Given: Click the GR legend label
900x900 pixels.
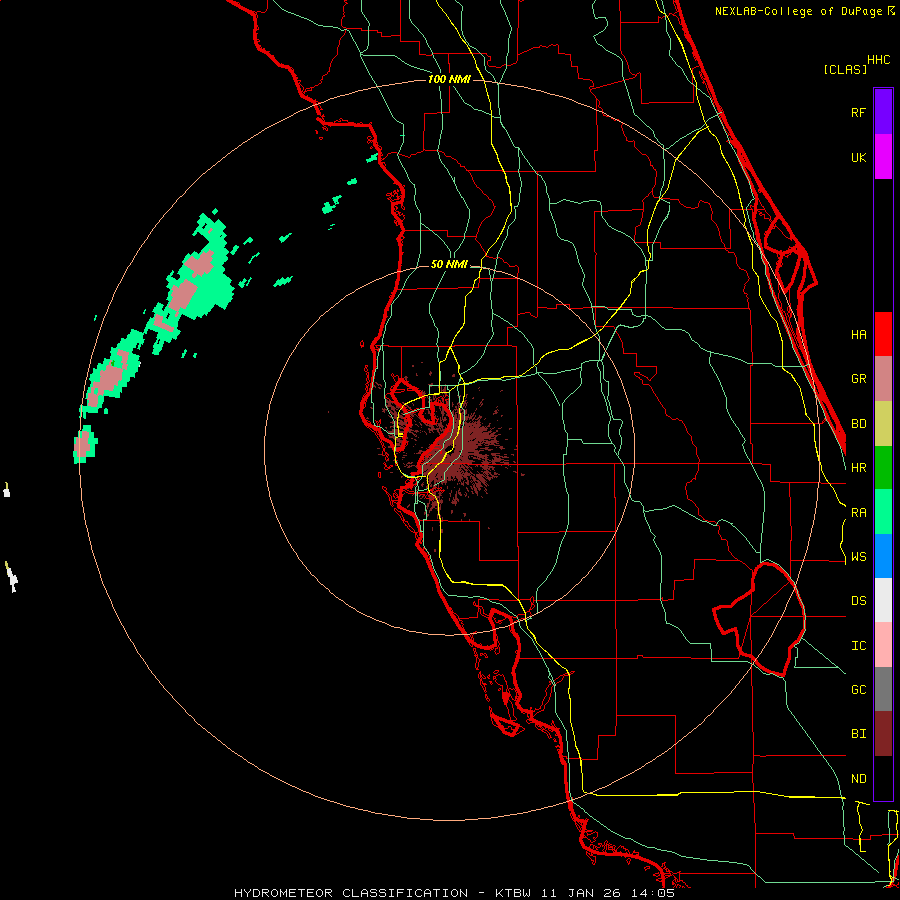Looking at the screenshot, I should 858,379.
